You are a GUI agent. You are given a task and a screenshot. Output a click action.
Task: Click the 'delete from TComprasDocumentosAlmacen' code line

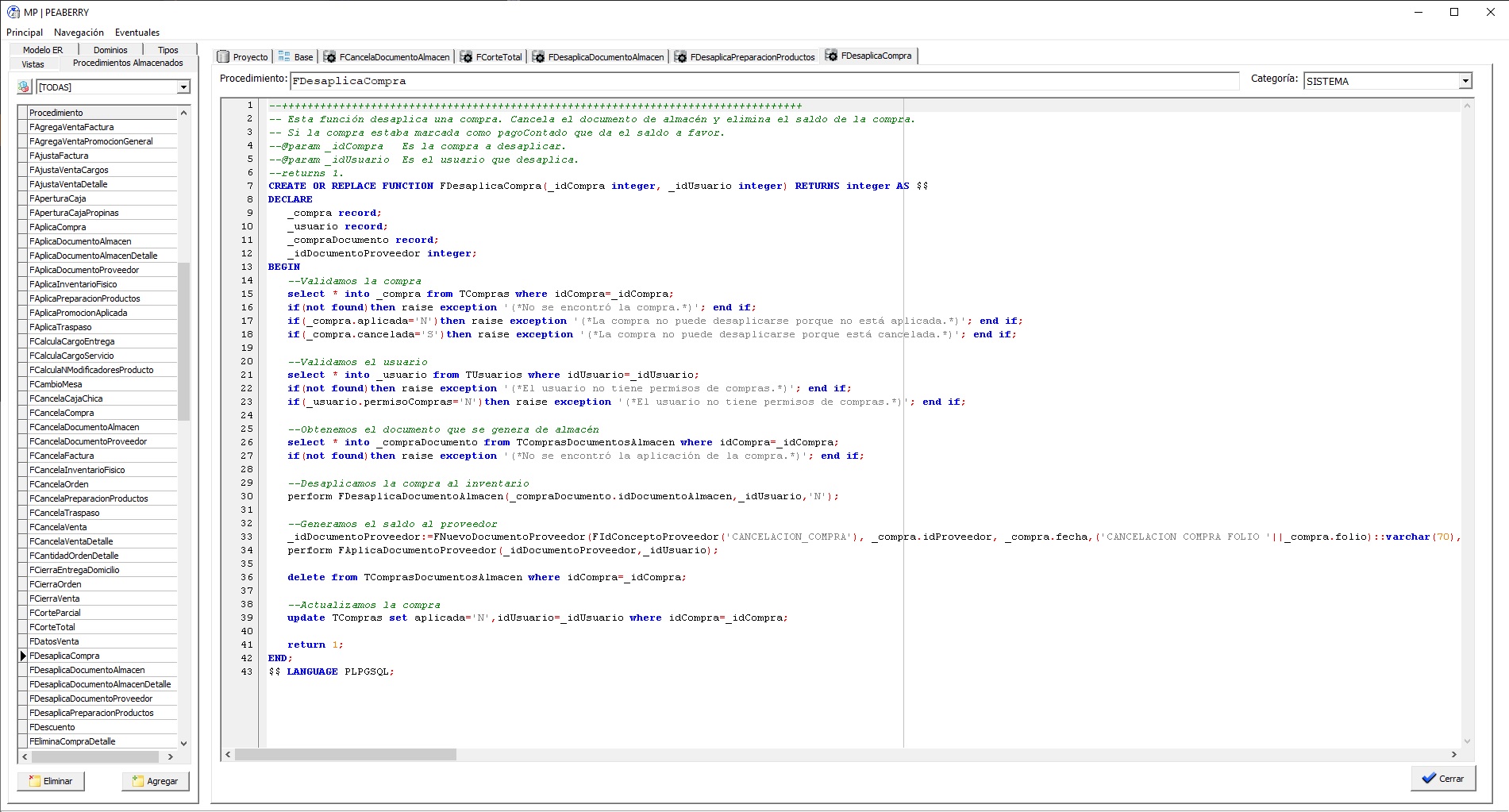click(487, 578)
